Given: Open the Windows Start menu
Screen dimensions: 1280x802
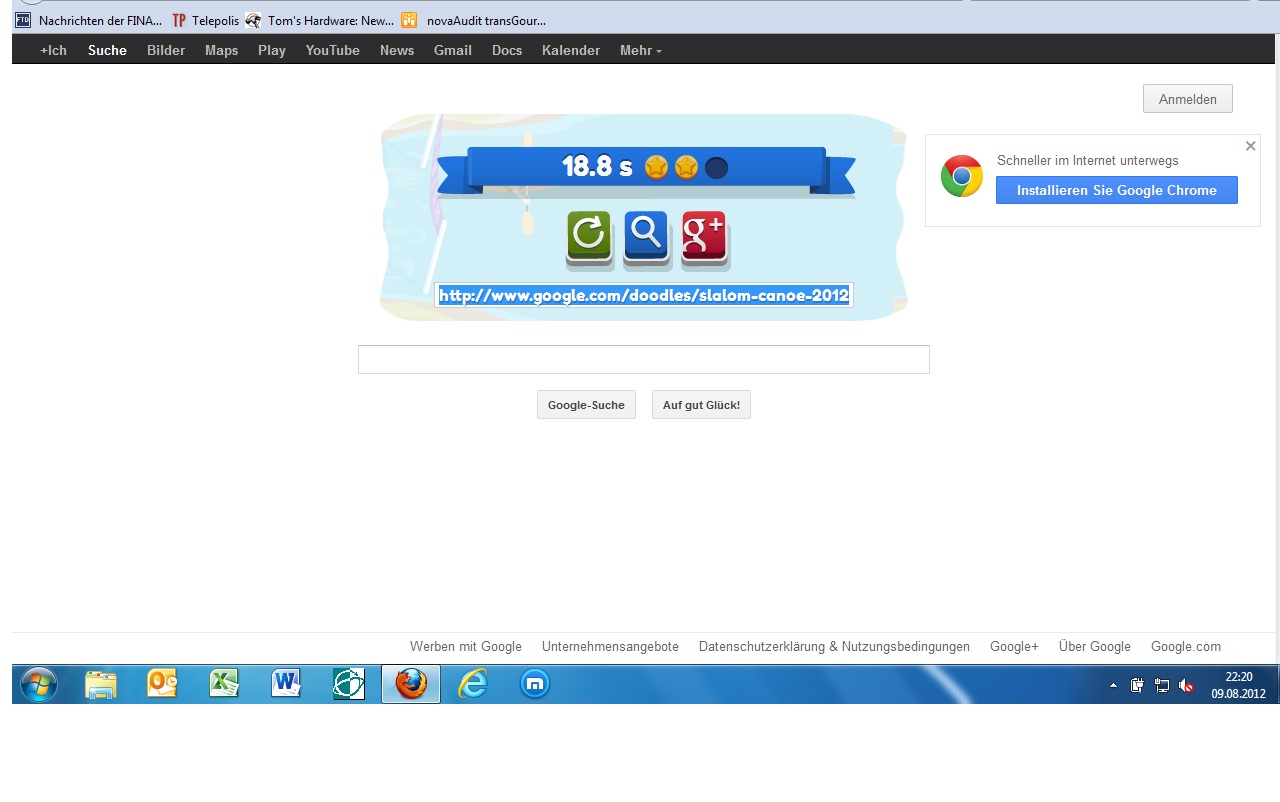Looking at the screenshot, I should (x=38, y=684).
